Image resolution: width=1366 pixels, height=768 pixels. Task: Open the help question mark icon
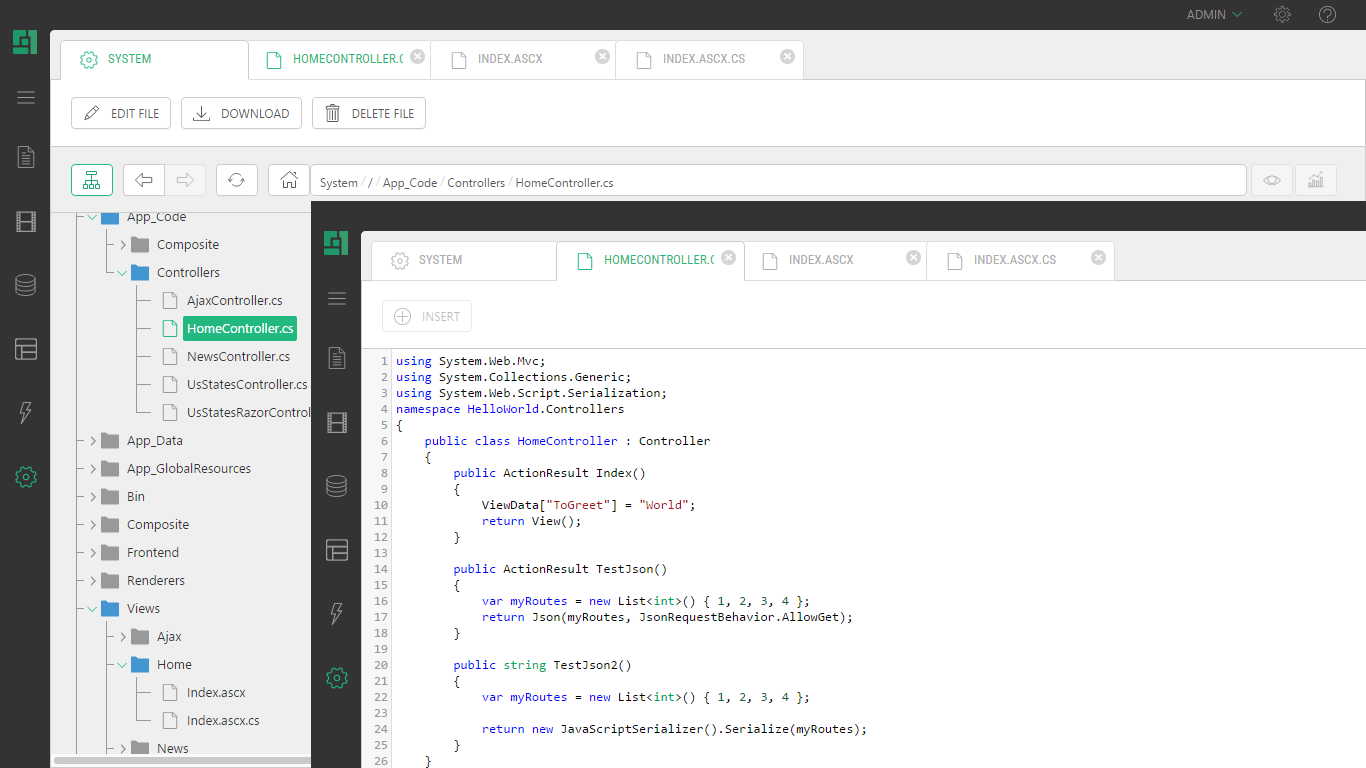(x=1327, y=15)
